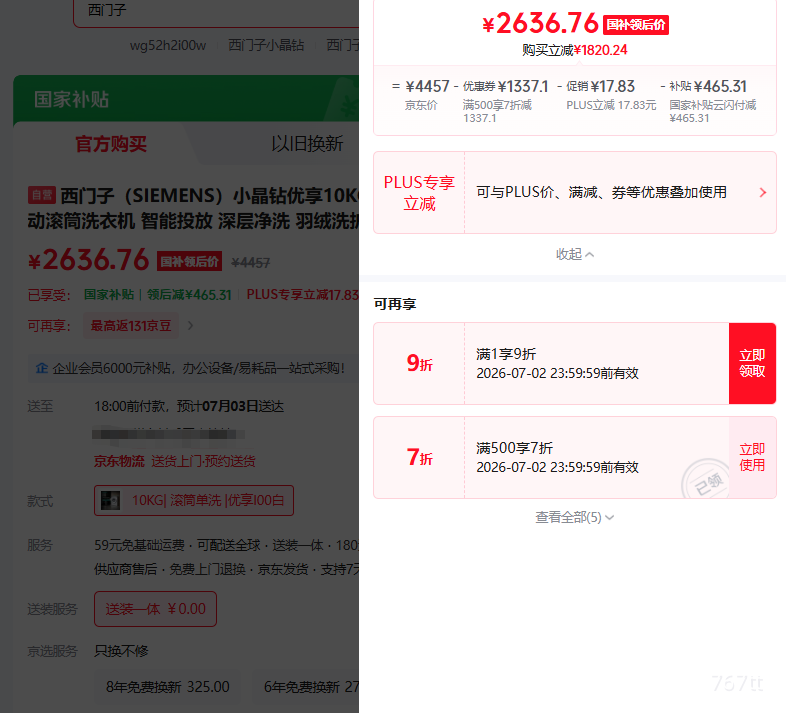Click the 自营 badge on product title

42,195
